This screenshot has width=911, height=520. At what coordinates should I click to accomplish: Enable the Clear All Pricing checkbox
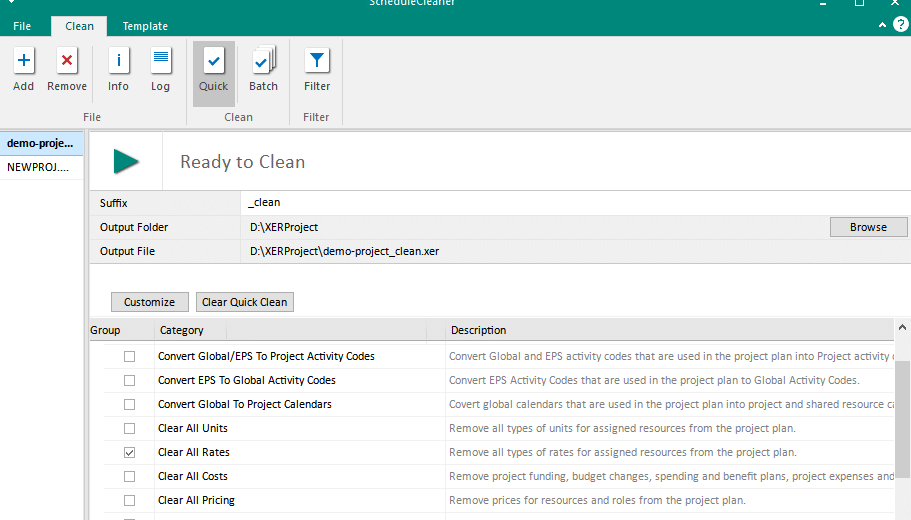point(130,500)
